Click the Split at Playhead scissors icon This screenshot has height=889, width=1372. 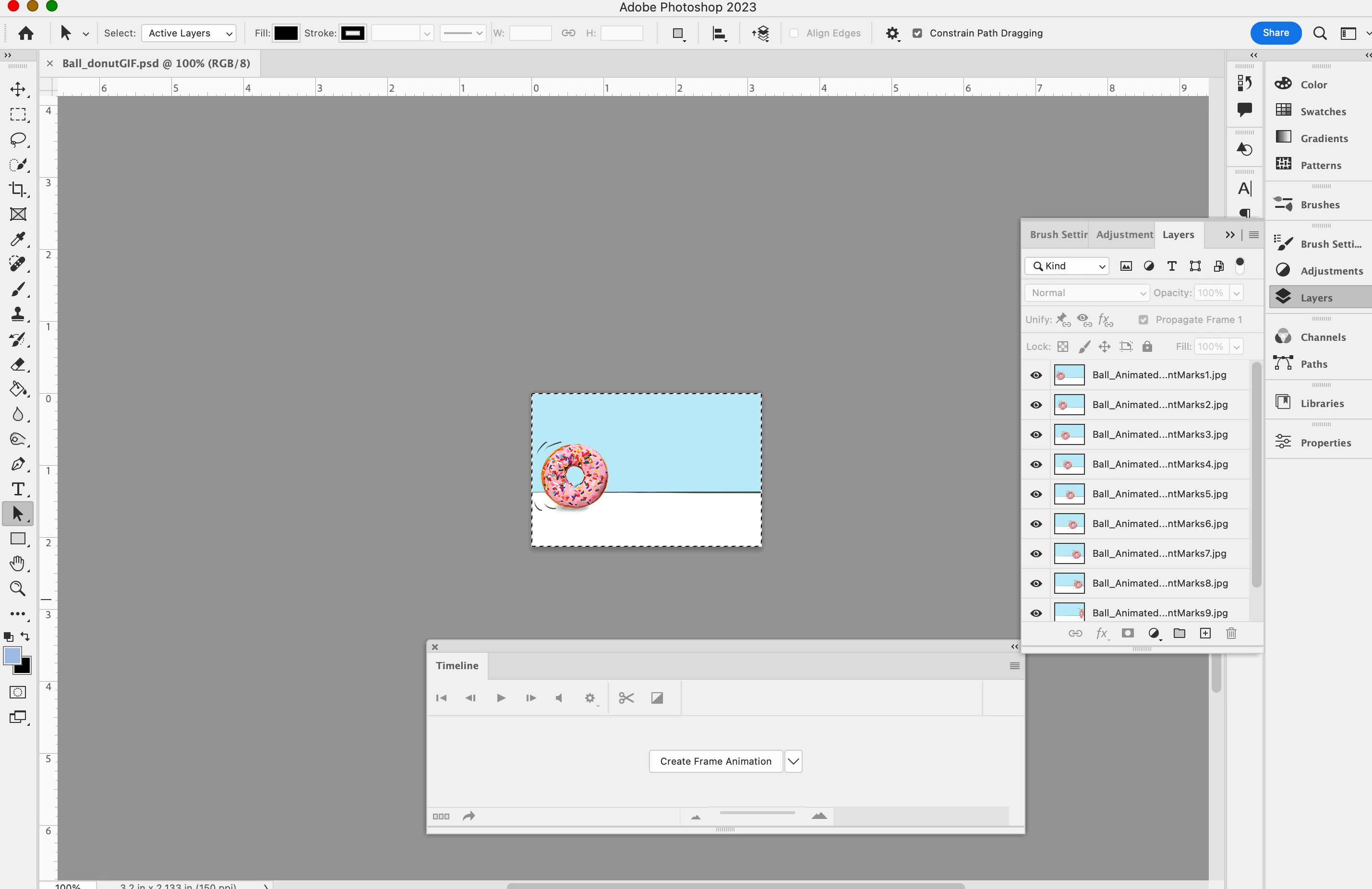626,698
